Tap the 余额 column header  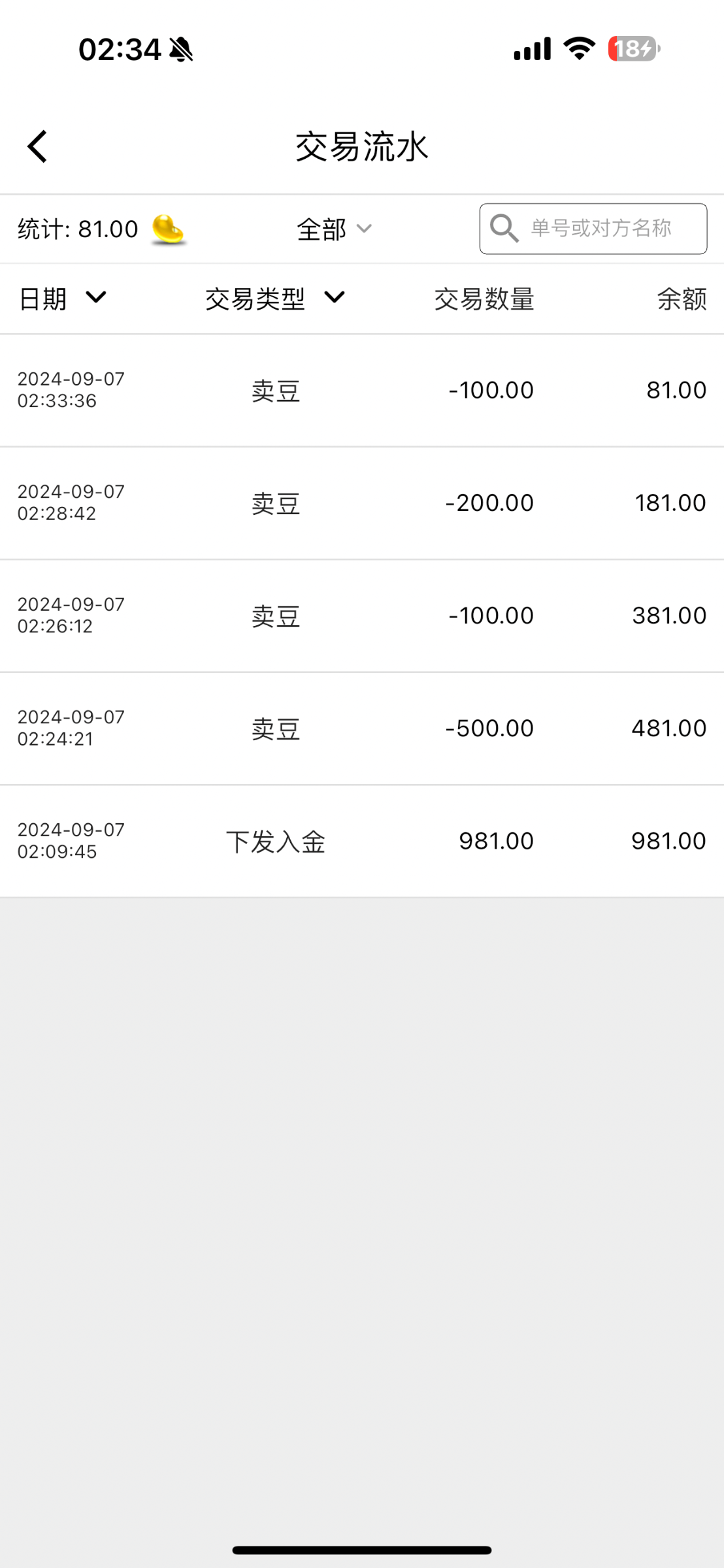[681, 299]
